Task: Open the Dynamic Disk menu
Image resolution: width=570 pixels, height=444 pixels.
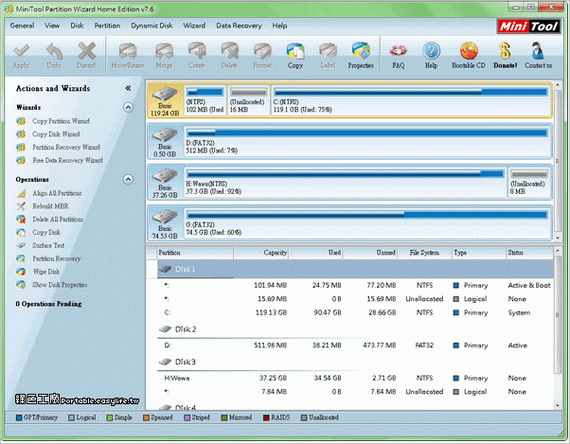Action: point(152,25)
